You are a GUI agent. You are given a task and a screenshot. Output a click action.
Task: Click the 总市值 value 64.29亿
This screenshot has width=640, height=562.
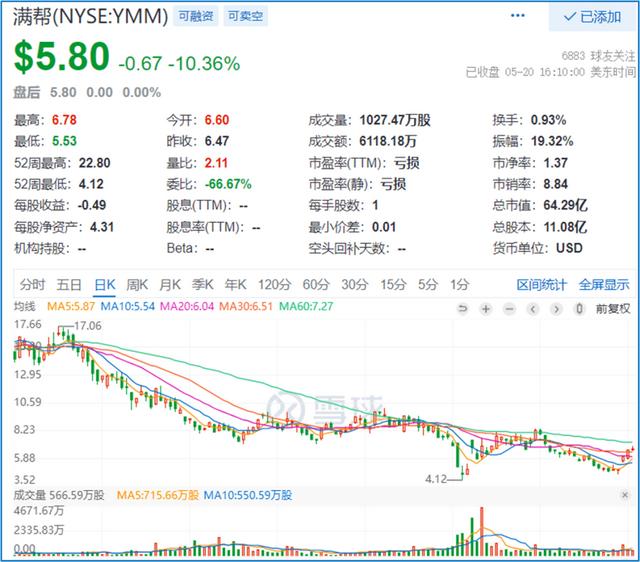coord(565,205)
